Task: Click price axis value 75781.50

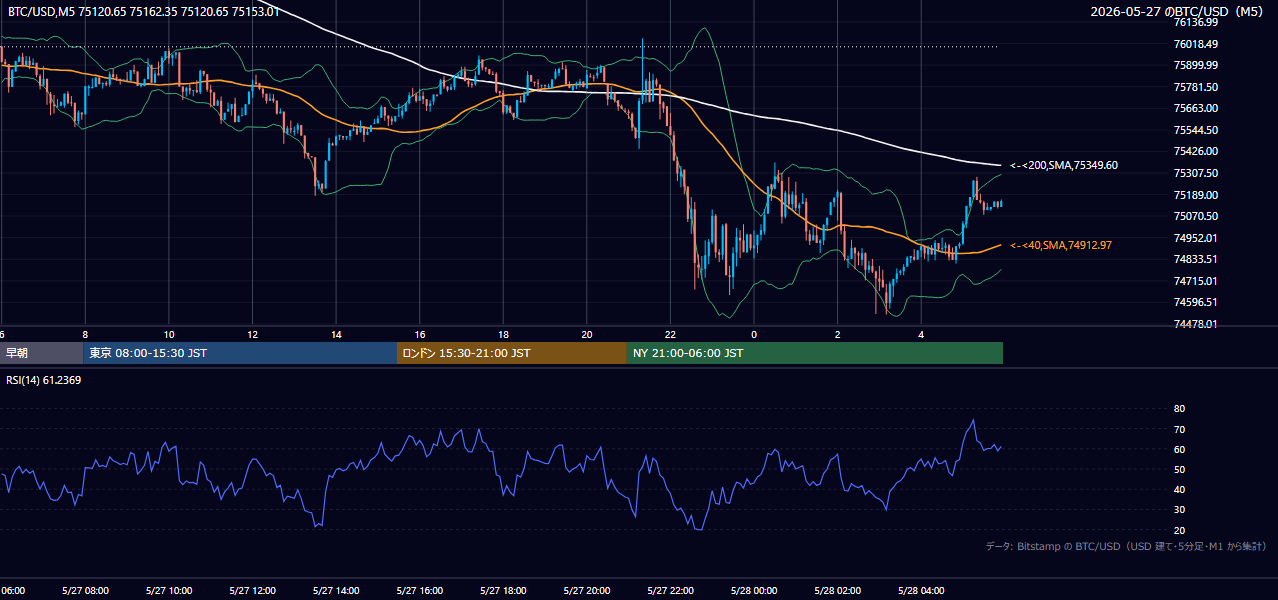Action: (1195, 87)
